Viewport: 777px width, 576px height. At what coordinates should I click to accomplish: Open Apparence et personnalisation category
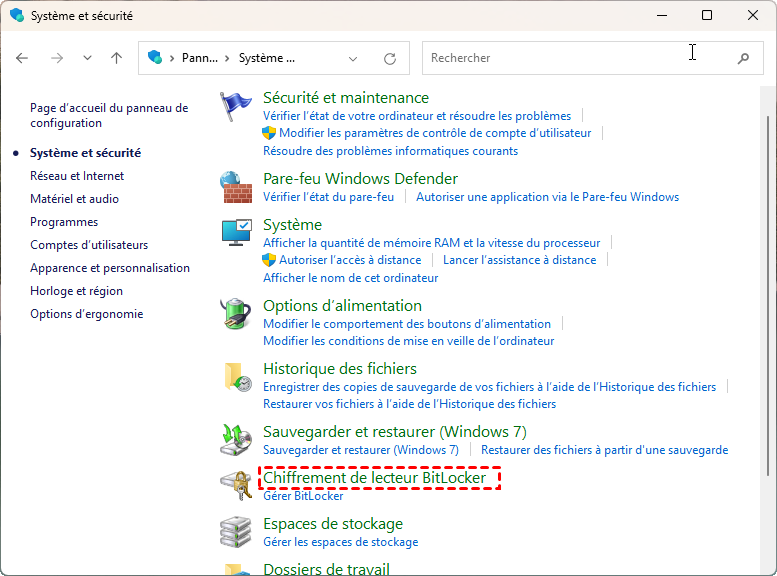click(x=110, y=268)
